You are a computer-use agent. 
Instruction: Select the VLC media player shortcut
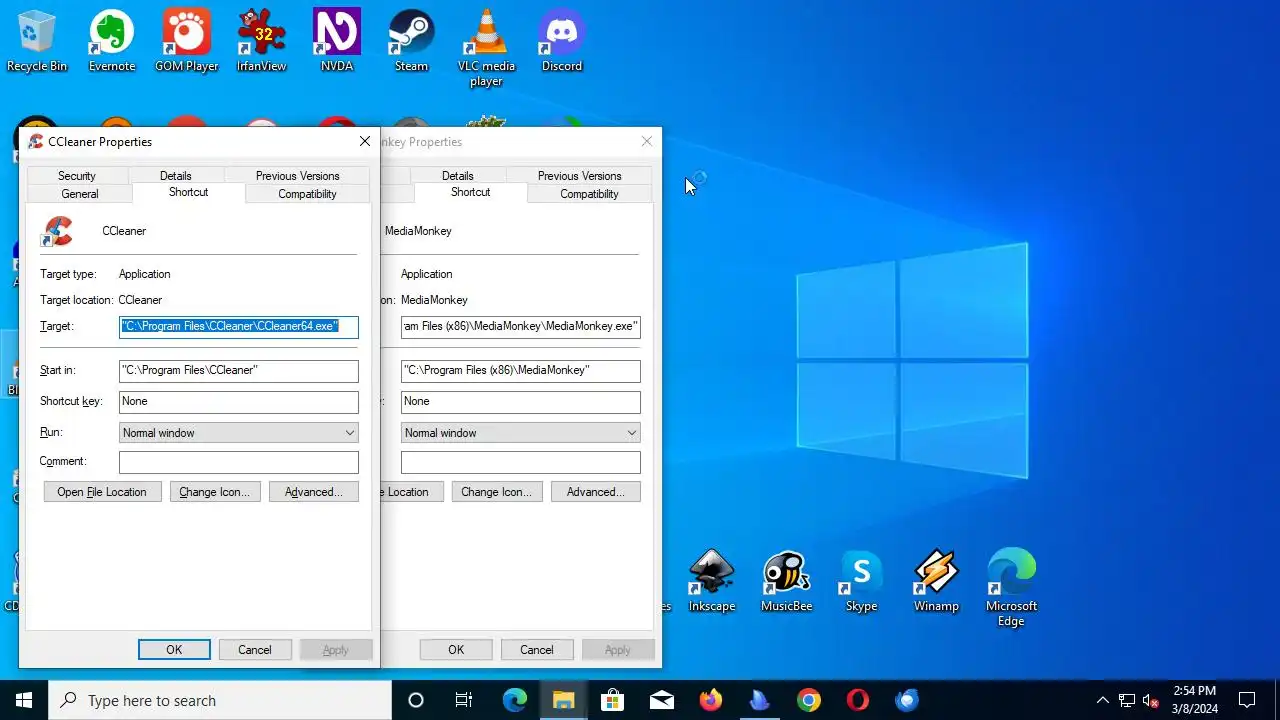(486, 48)
